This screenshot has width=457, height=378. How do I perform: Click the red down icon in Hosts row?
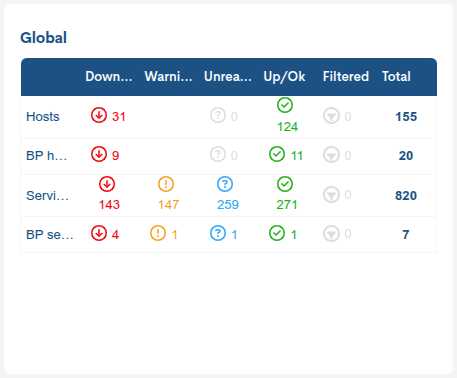point(99,115)
